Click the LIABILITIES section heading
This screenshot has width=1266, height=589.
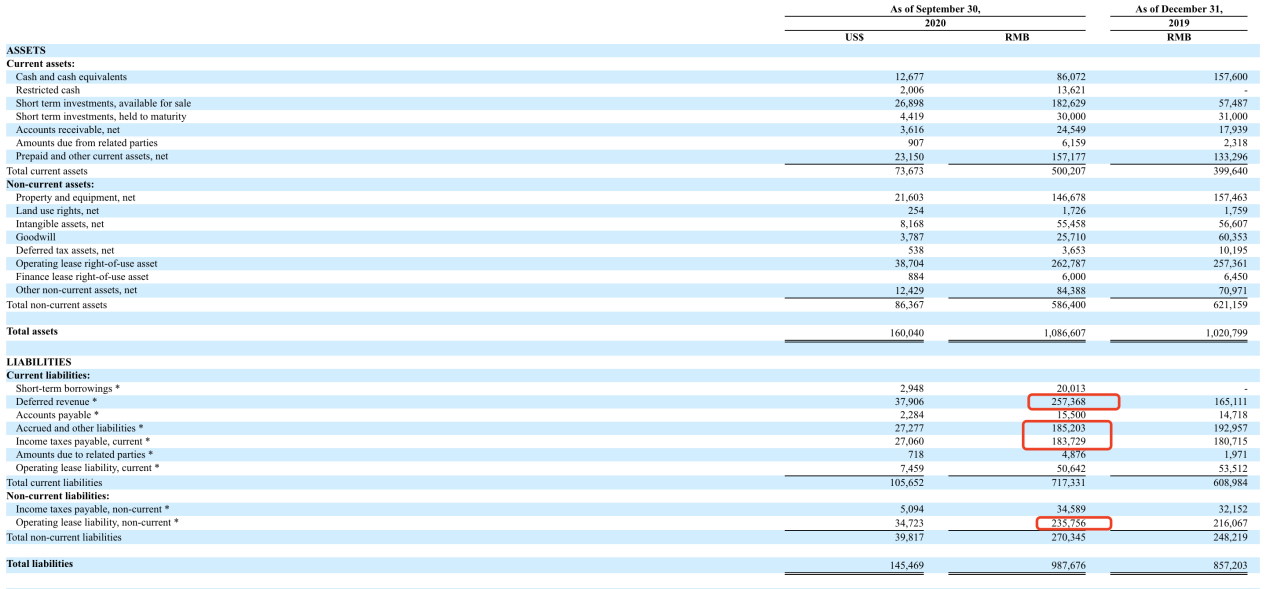point(39,362)
